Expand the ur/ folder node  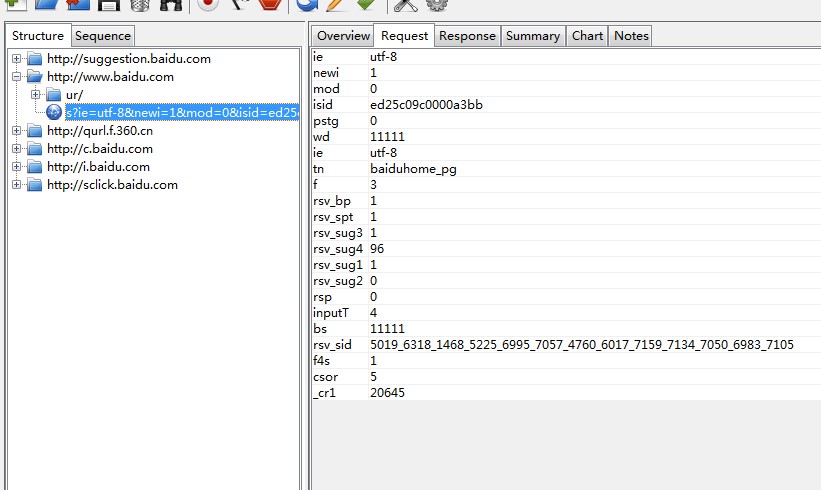(35, 95)
